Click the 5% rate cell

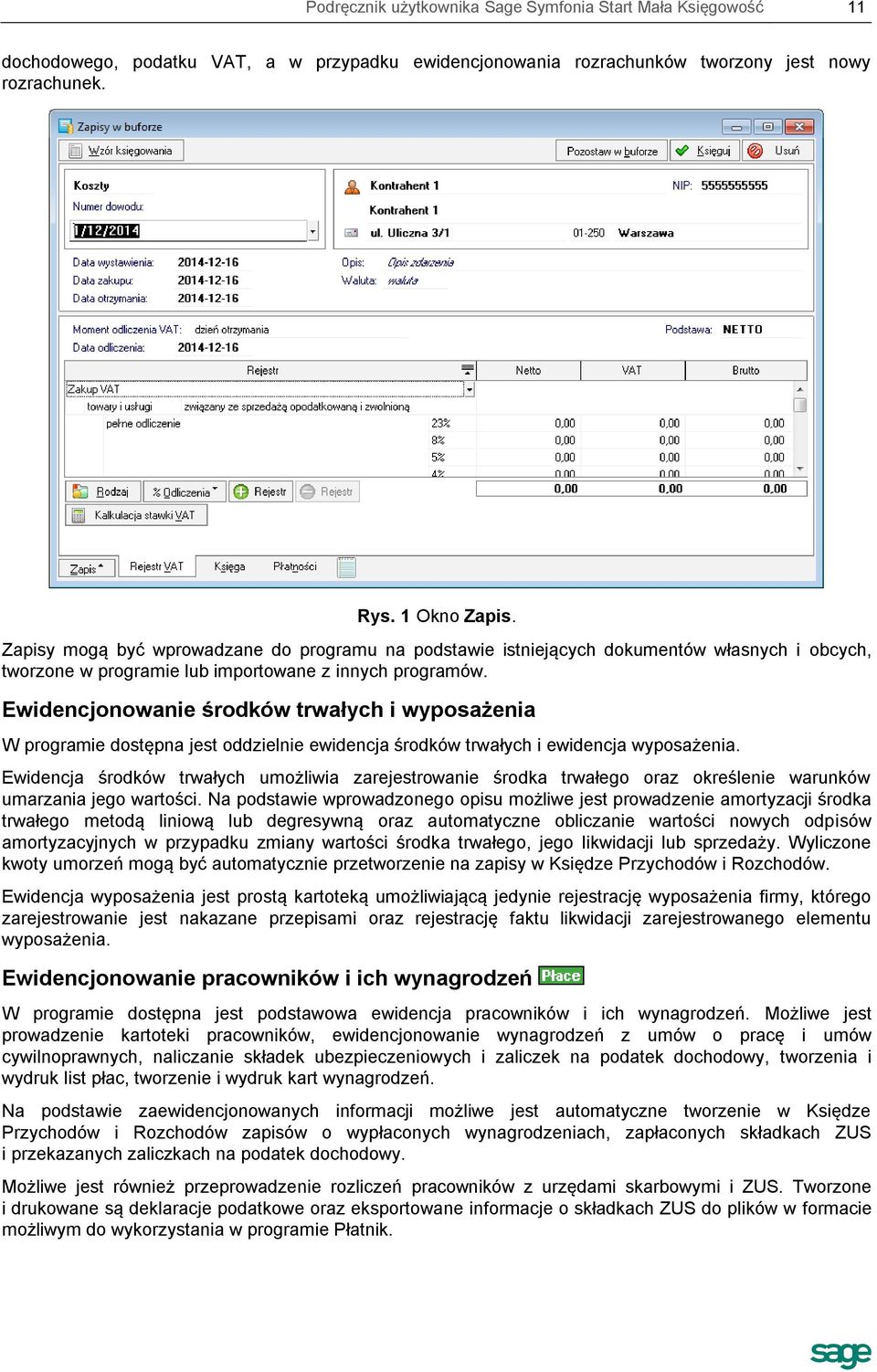point(438,458)
